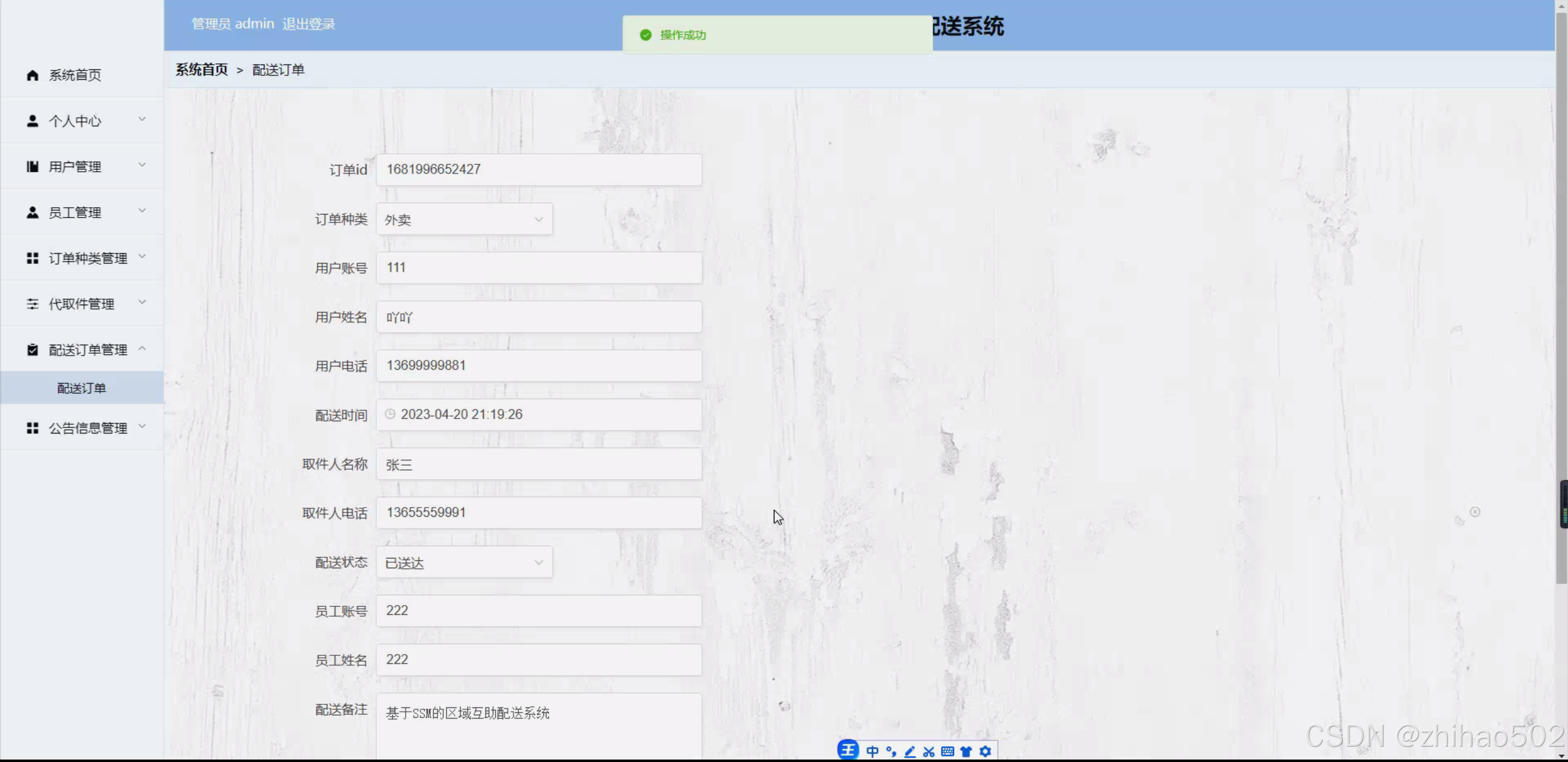The width and height of the screenshot is (1568, 762).
Task: Open IME settings gear icon
Action: [x=985, y=752]
